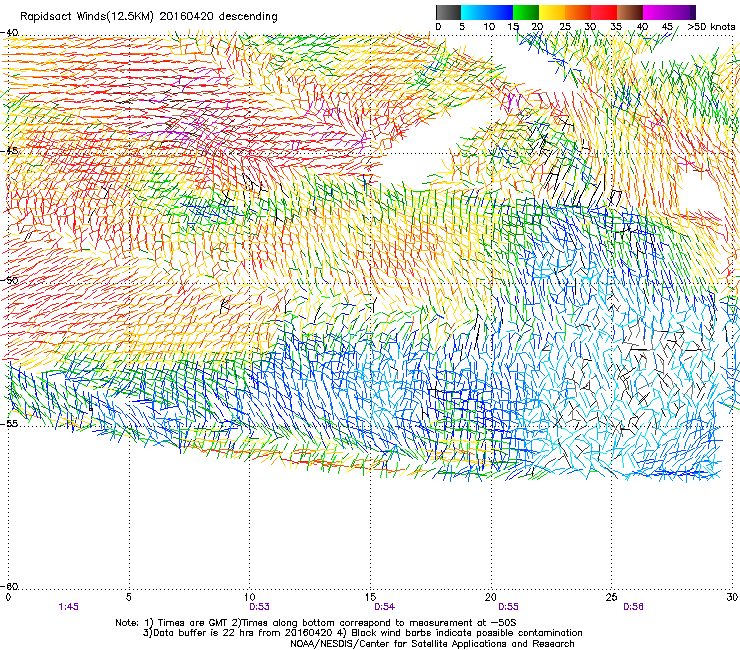Select the latitude axis label '-55'

coord(9,423)
